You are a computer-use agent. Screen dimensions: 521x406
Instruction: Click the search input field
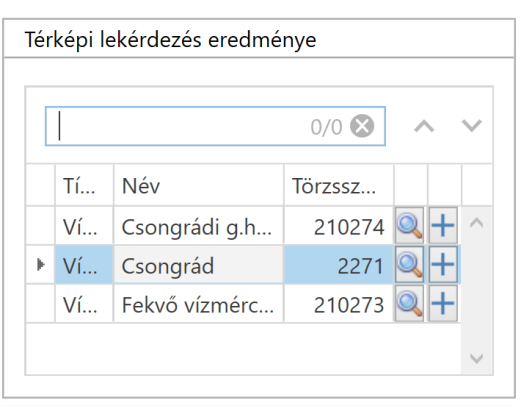(x=215, y=126)
